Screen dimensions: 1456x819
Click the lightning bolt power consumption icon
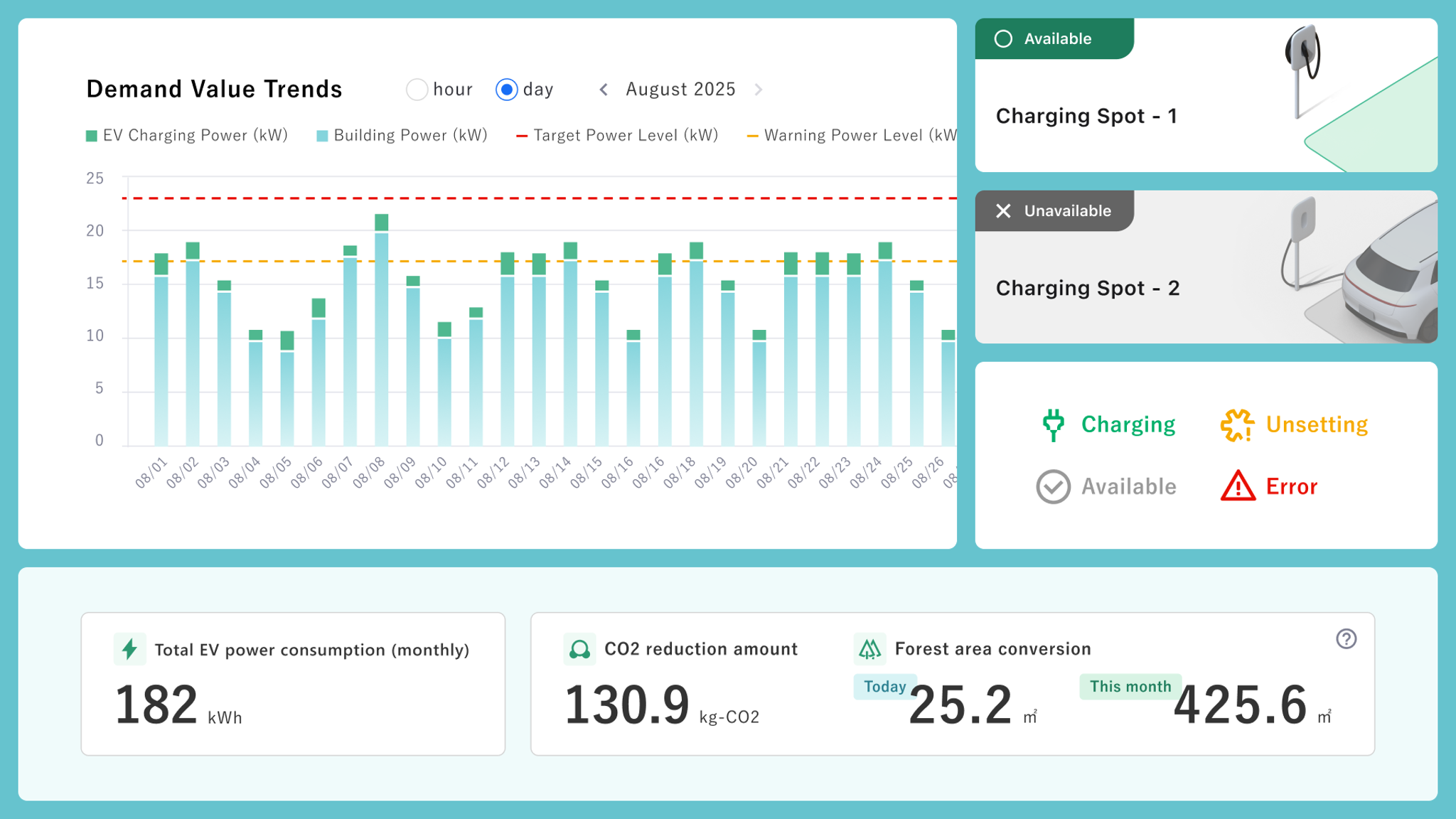130,649
